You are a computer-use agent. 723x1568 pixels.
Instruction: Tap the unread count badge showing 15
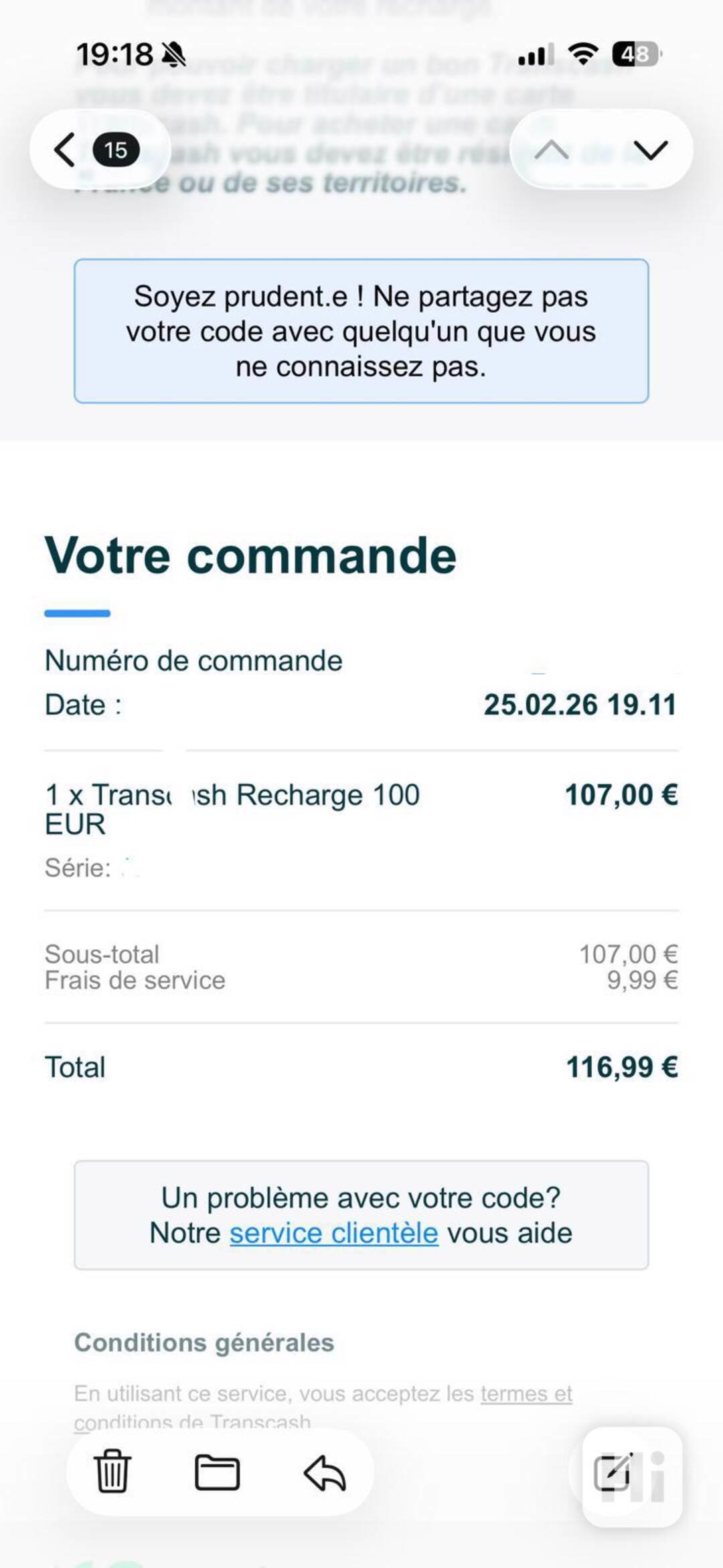[116, 149]
